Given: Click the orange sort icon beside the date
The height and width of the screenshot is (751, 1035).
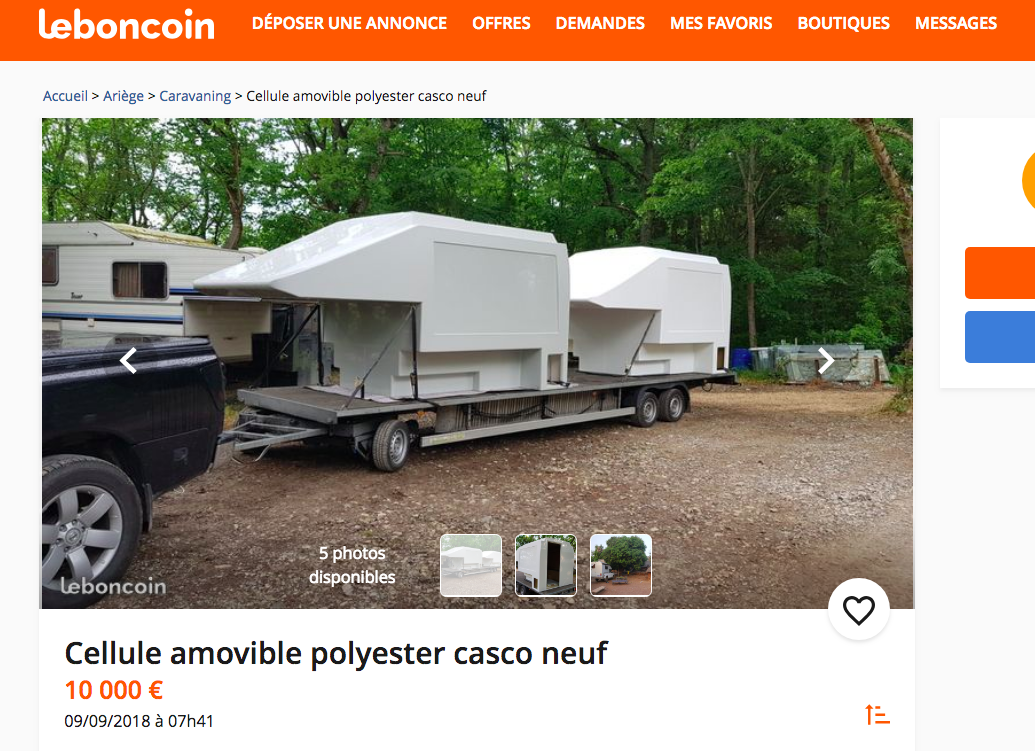Looking at the screenshot, I should click(877, 715).
